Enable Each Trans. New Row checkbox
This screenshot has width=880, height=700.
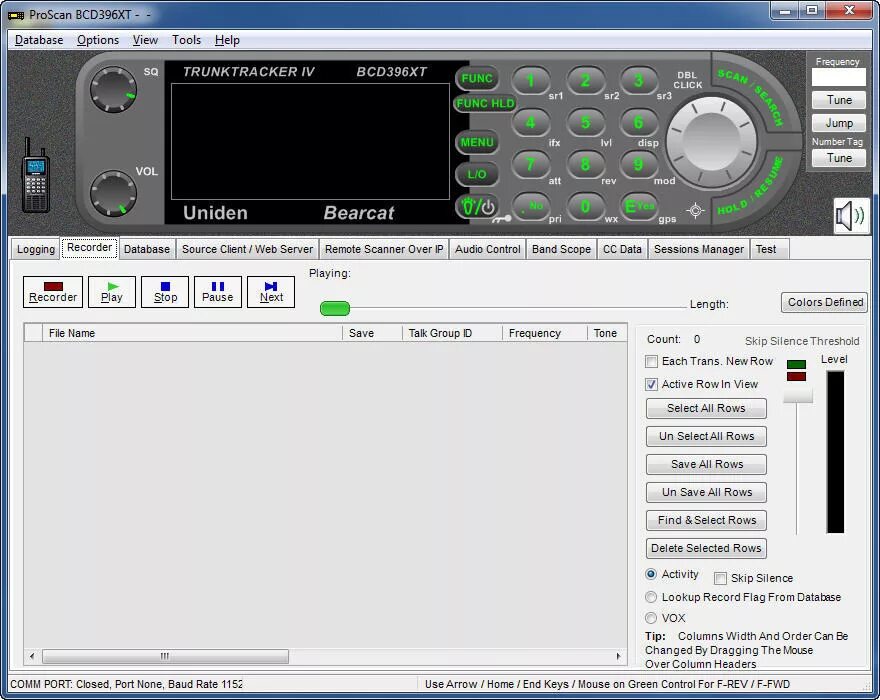tap(651, 362)
